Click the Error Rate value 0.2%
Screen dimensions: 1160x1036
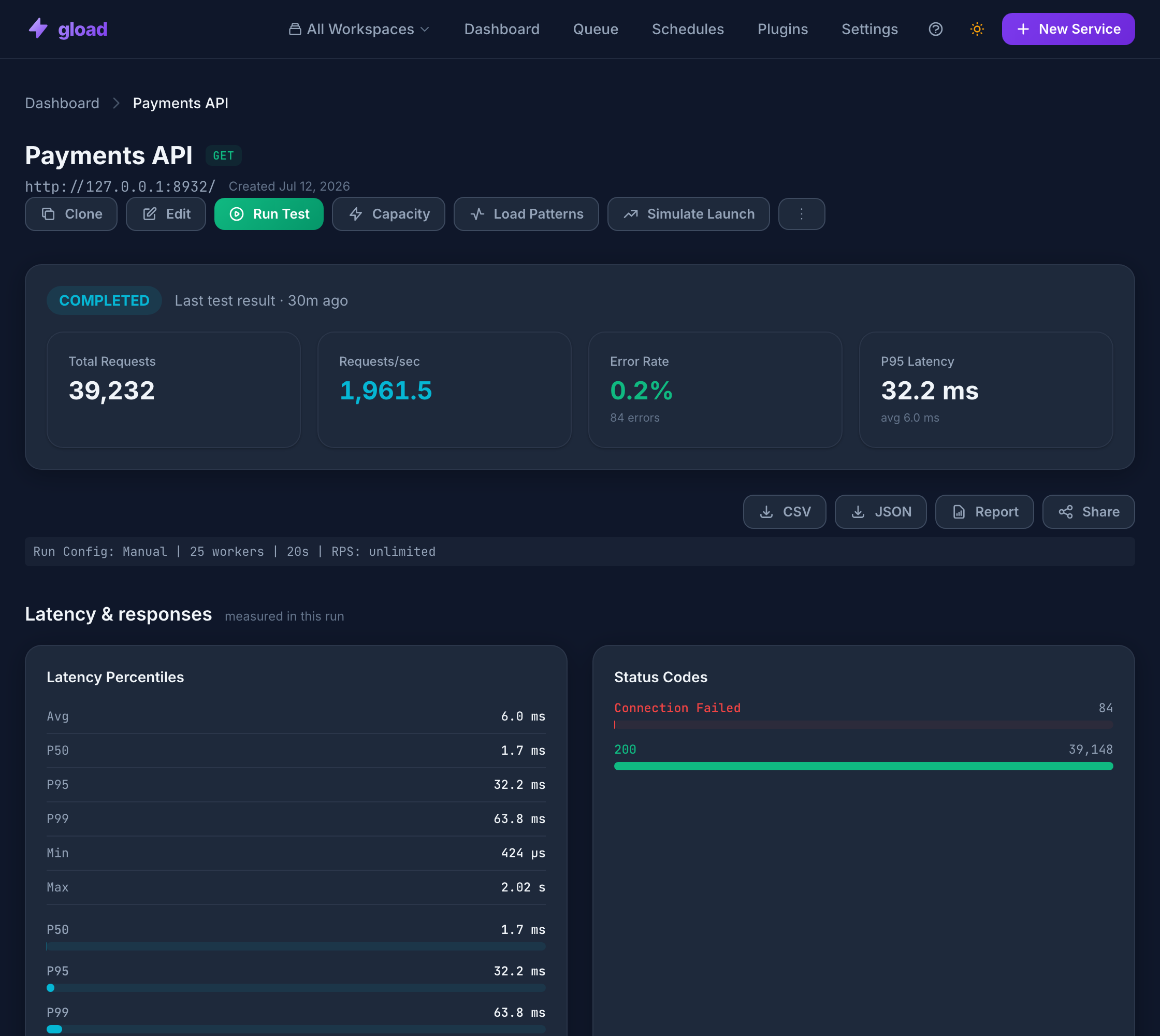641,391
